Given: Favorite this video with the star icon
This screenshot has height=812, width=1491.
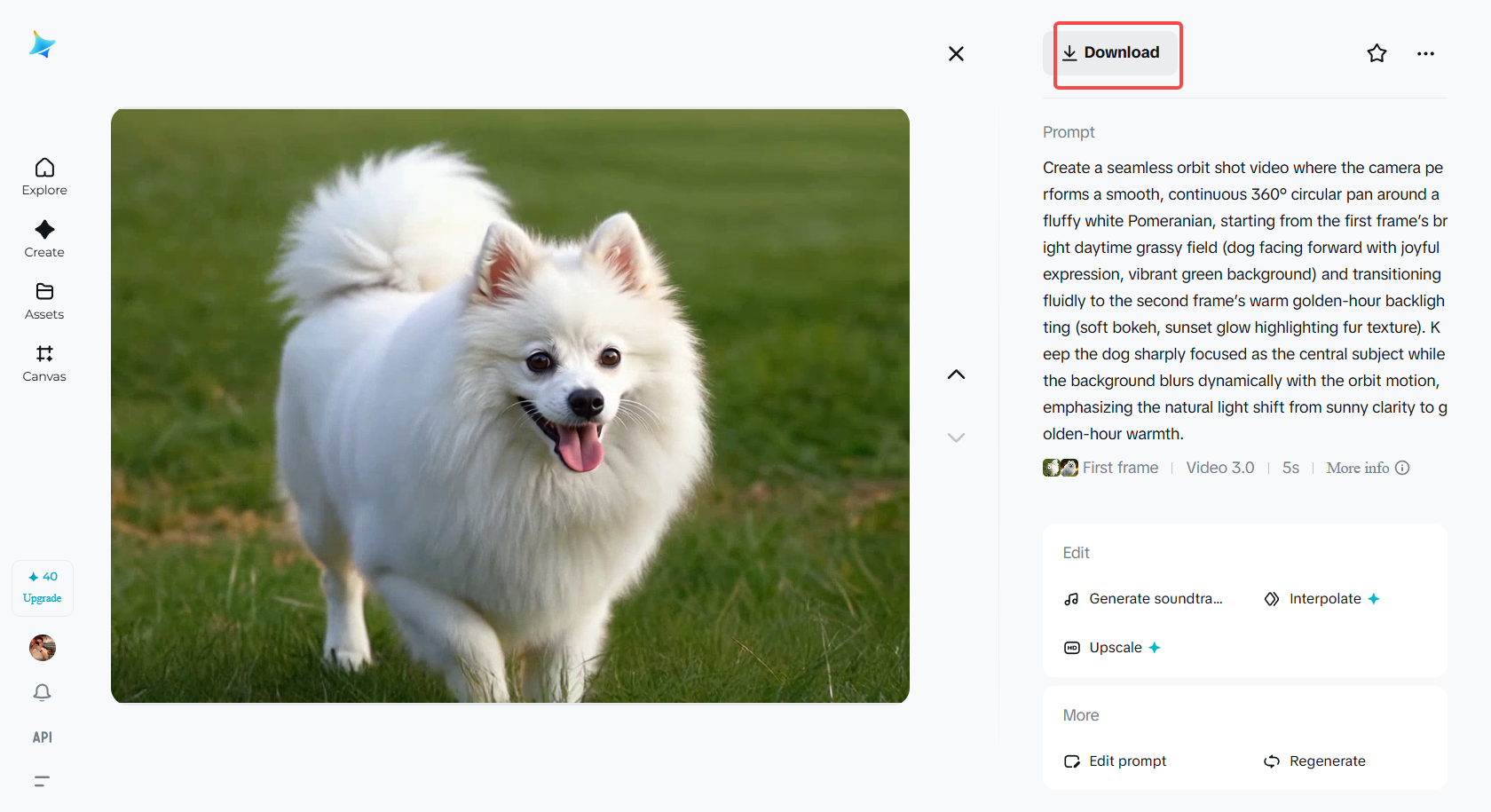Looking at the screenshot, I should pyautogui.click(x=1377, y=53).
